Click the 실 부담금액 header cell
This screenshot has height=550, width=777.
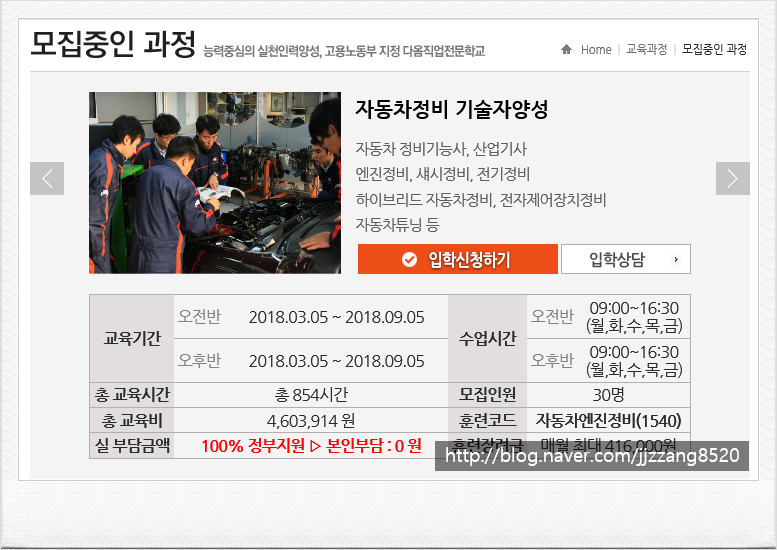[x=132, y=445]
